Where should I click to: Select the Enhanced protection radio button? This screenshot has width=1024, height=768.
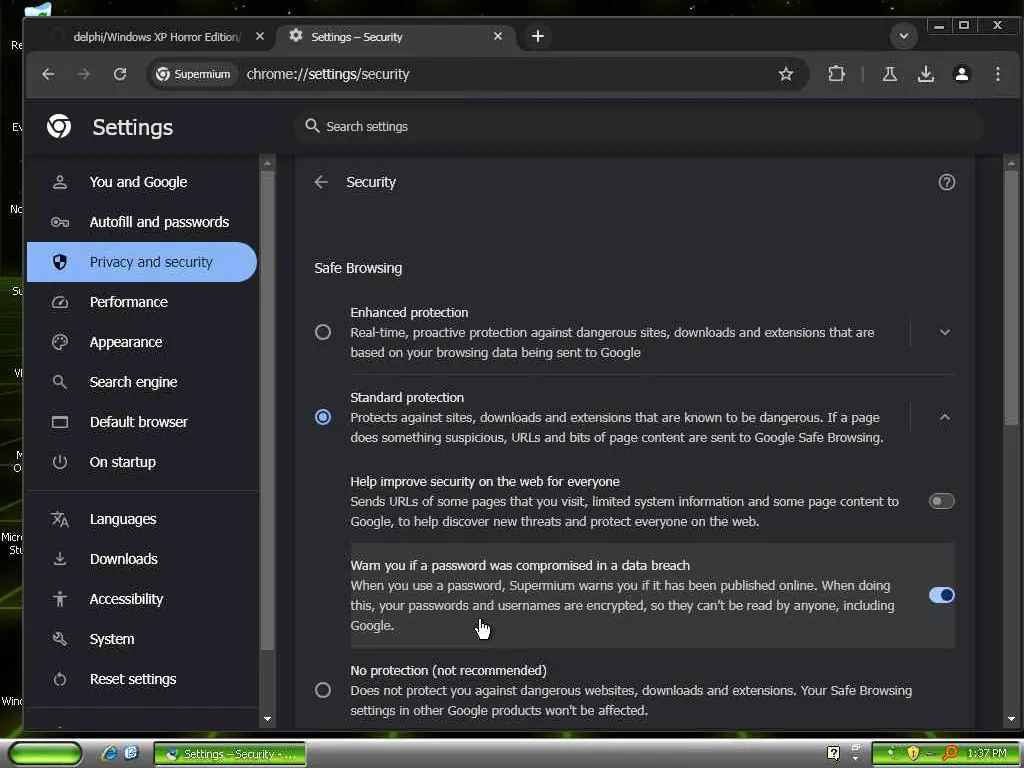323,332
